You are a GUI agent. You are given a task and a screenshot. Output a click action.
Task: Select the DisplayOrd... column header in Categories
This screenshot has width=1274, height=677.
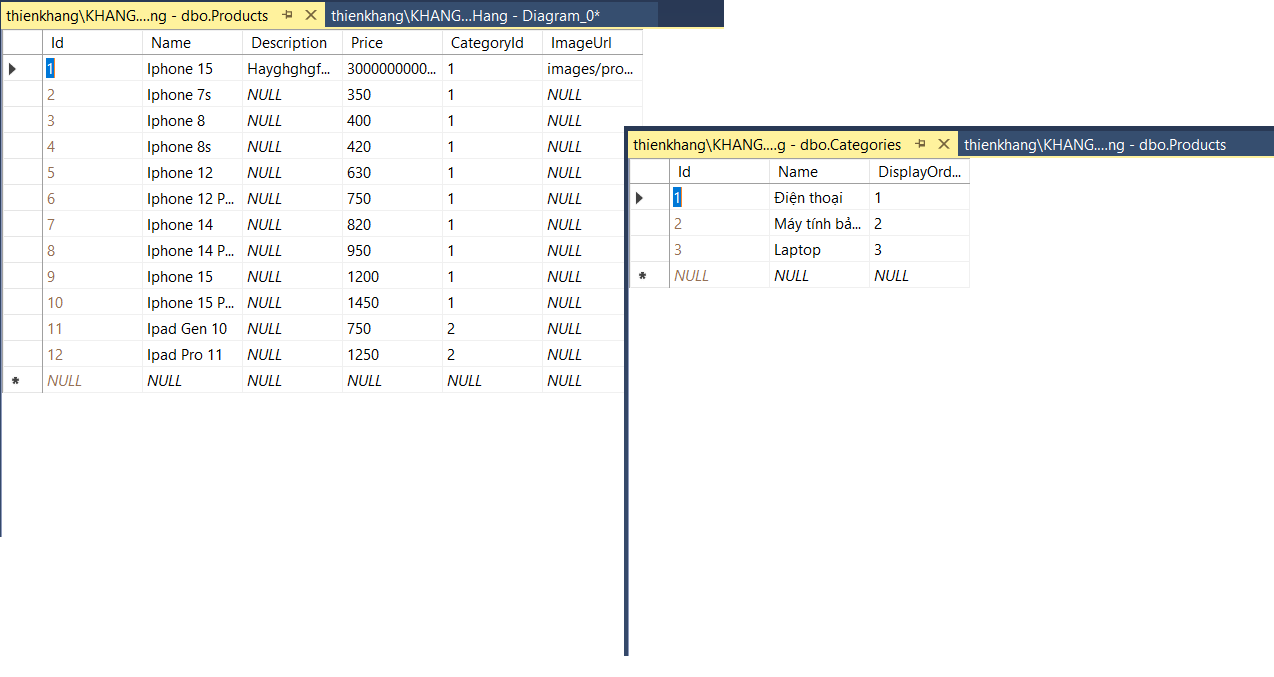point(919,172)
